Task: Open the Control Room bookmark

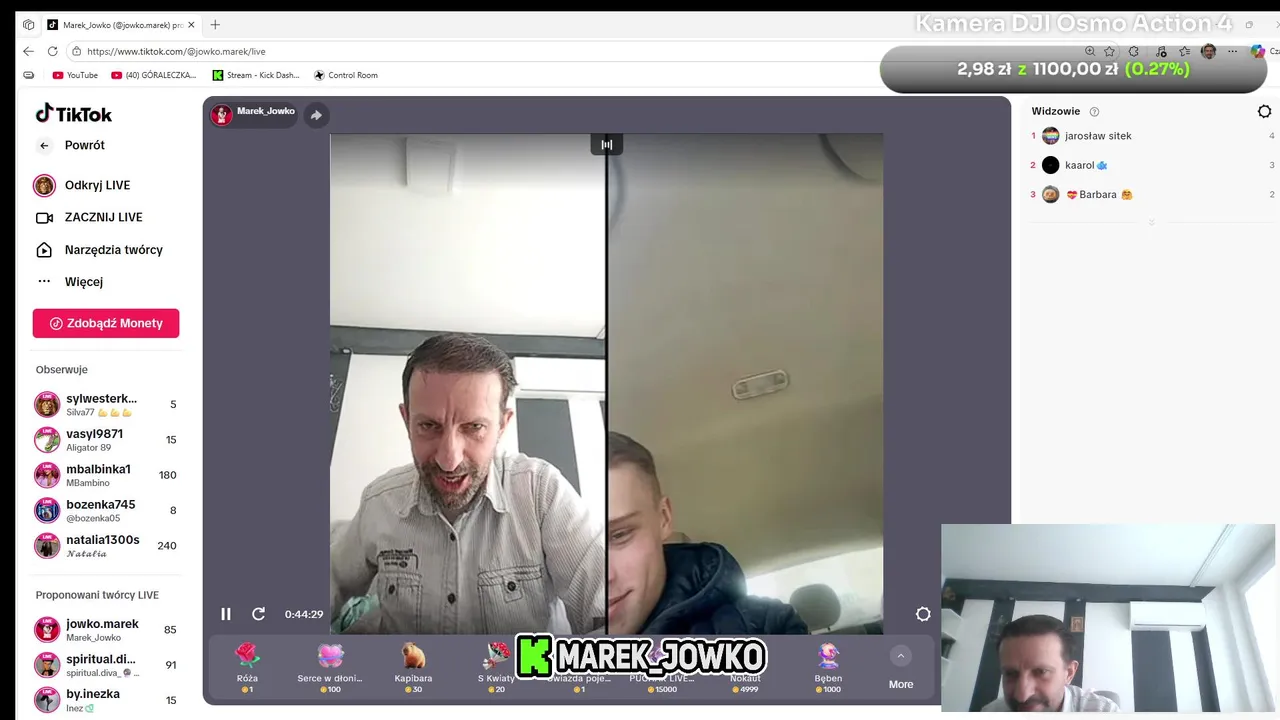Action: click(x=345, y=75)
